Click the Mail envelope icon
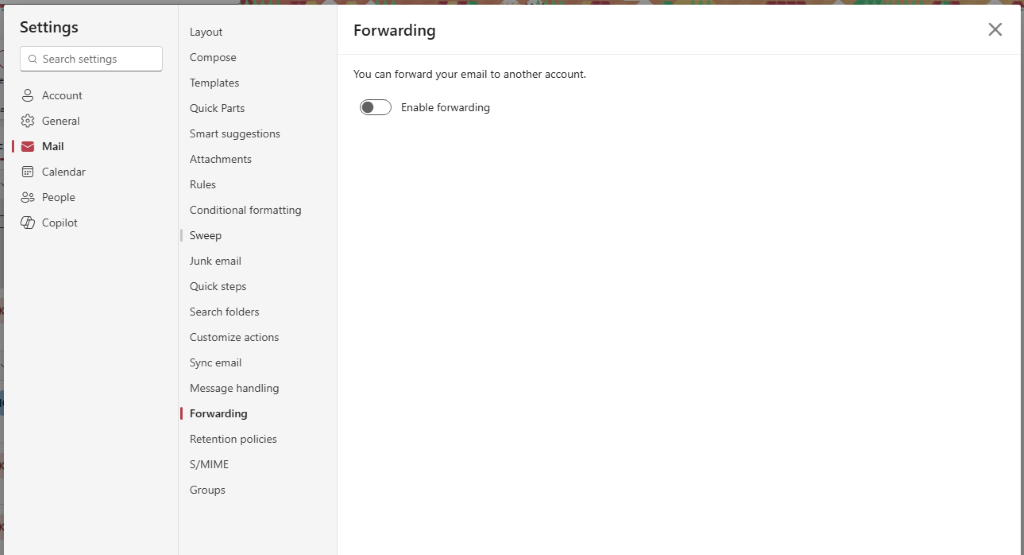The width and height of the screenshot is (1024, 555). 27,146
